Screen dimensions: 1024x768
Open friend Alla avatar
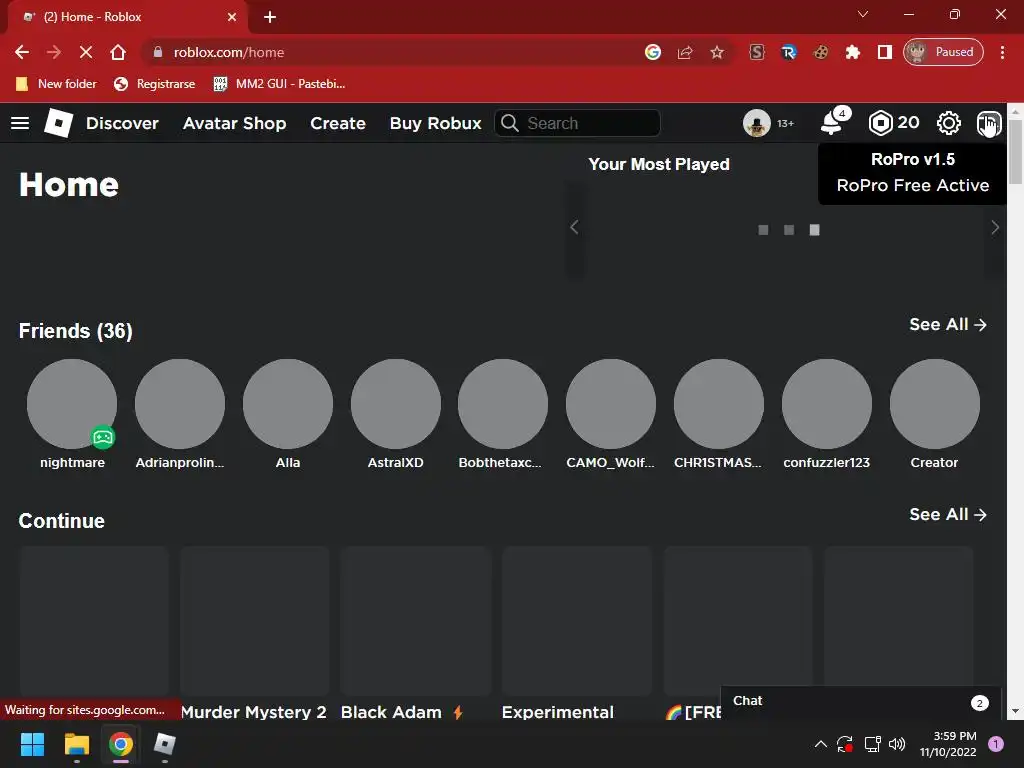point(288,404)
